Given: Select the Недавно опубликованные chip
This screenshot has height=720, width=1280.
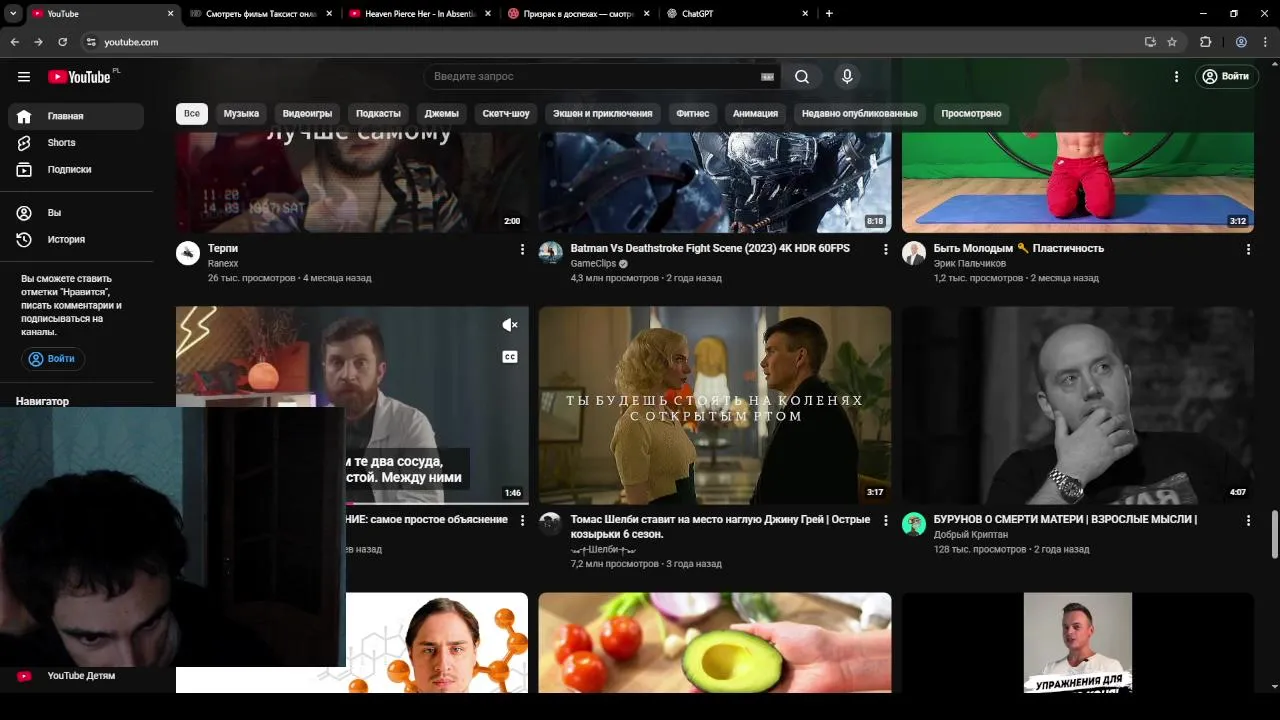Looking at the screenshot, I should (x=859, y=114).
